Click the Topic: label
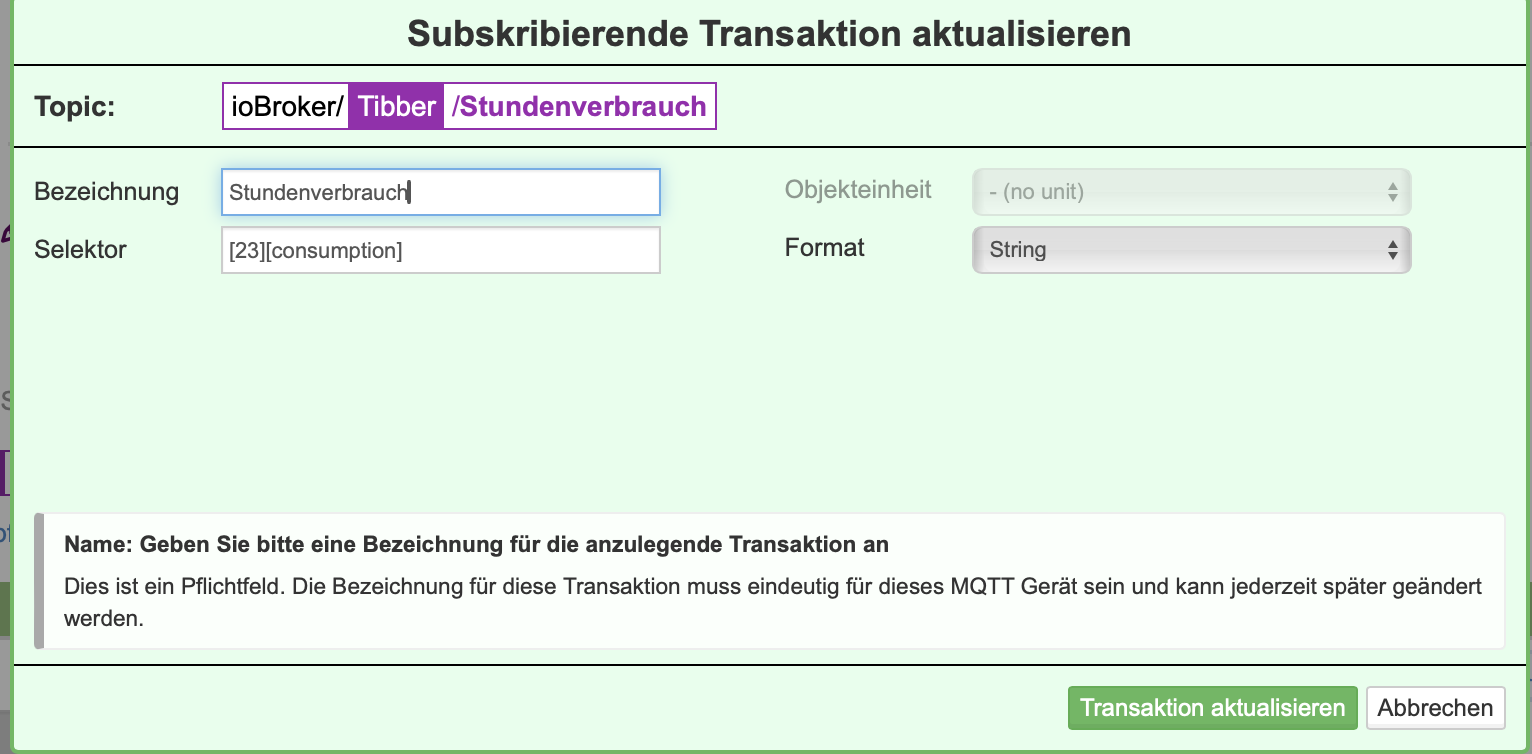Viewport: 1532px width, 754px height. click(x=75, y=107)
